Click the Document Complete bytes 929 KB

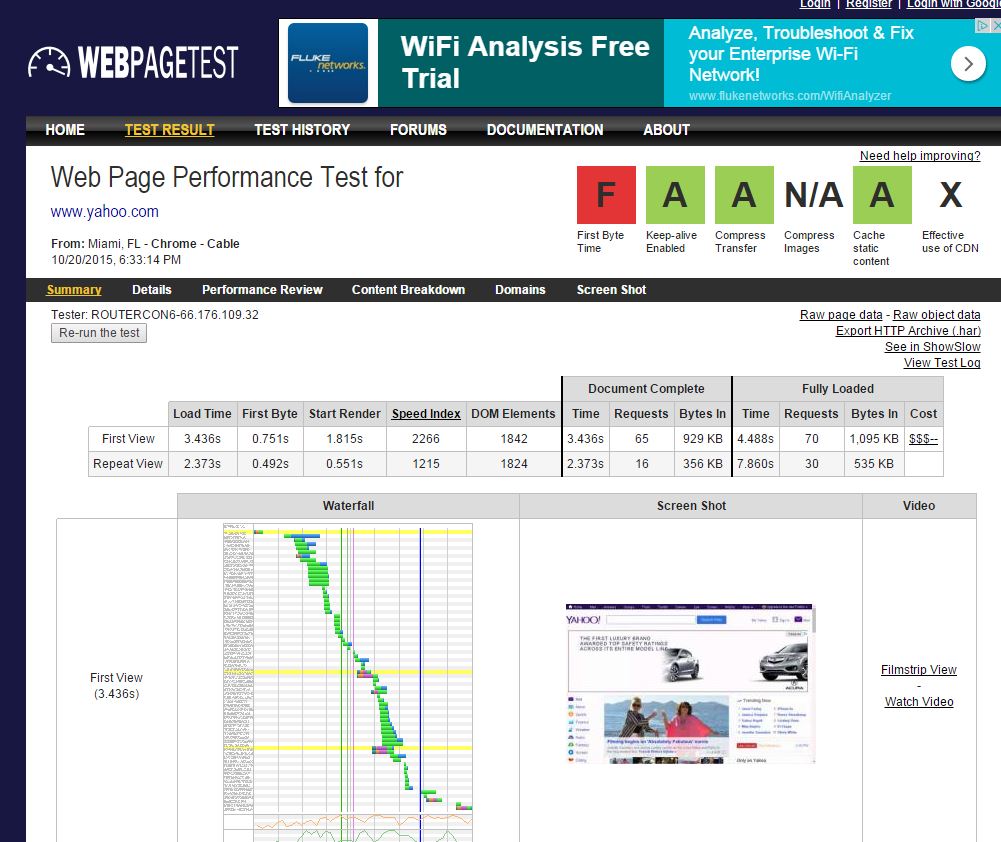pyautogui.click(x=702, y=439)
